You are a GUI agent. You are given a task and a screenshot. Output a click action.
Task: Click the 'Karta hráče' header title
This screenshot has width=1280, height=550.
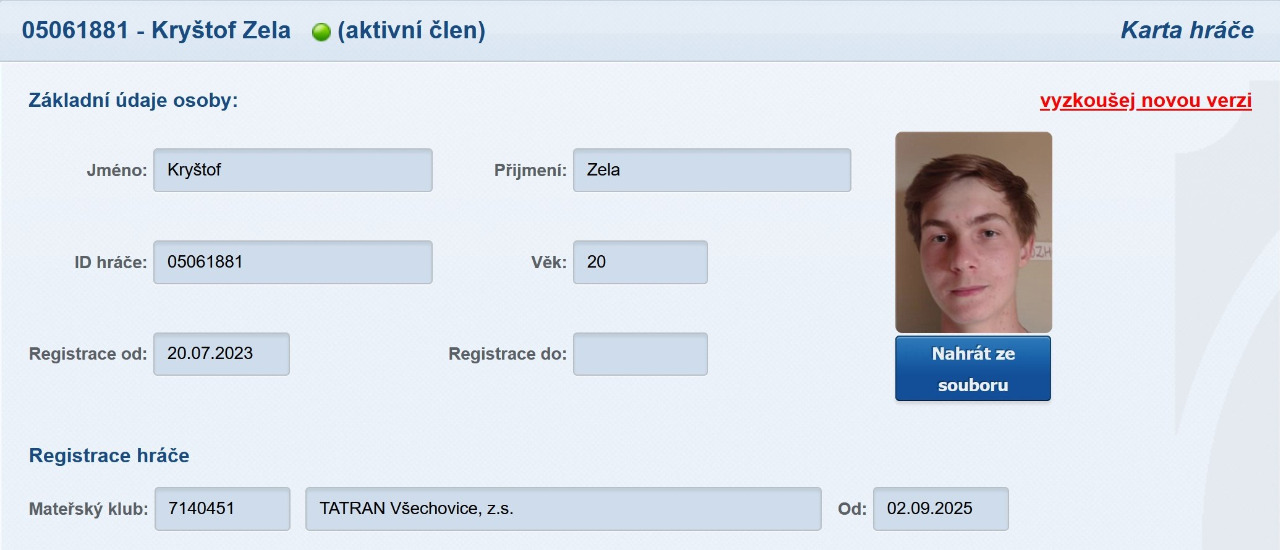pos(1187,30)
